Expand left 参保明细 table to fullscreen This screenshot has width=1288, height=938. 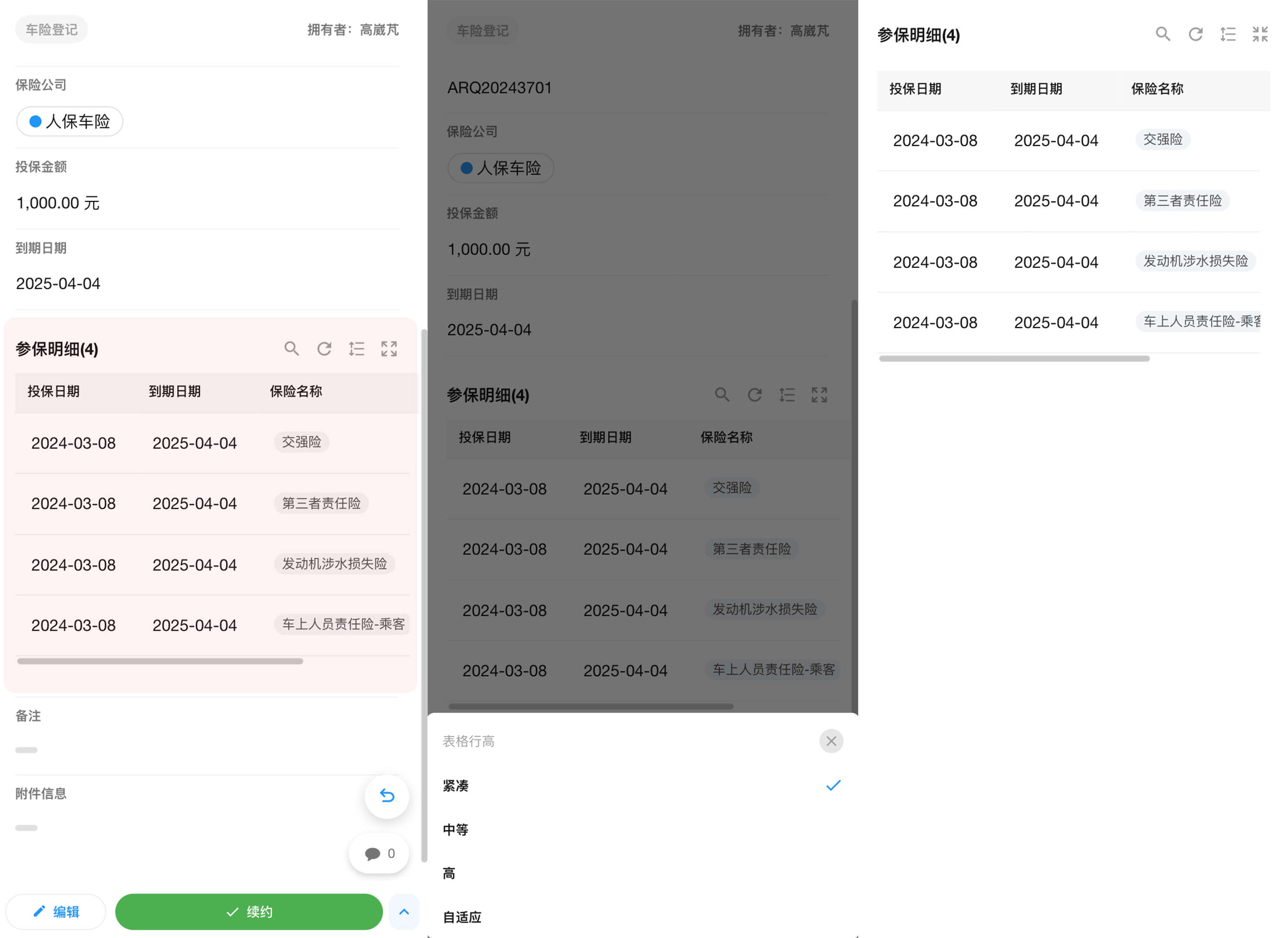tap(389, 349)
